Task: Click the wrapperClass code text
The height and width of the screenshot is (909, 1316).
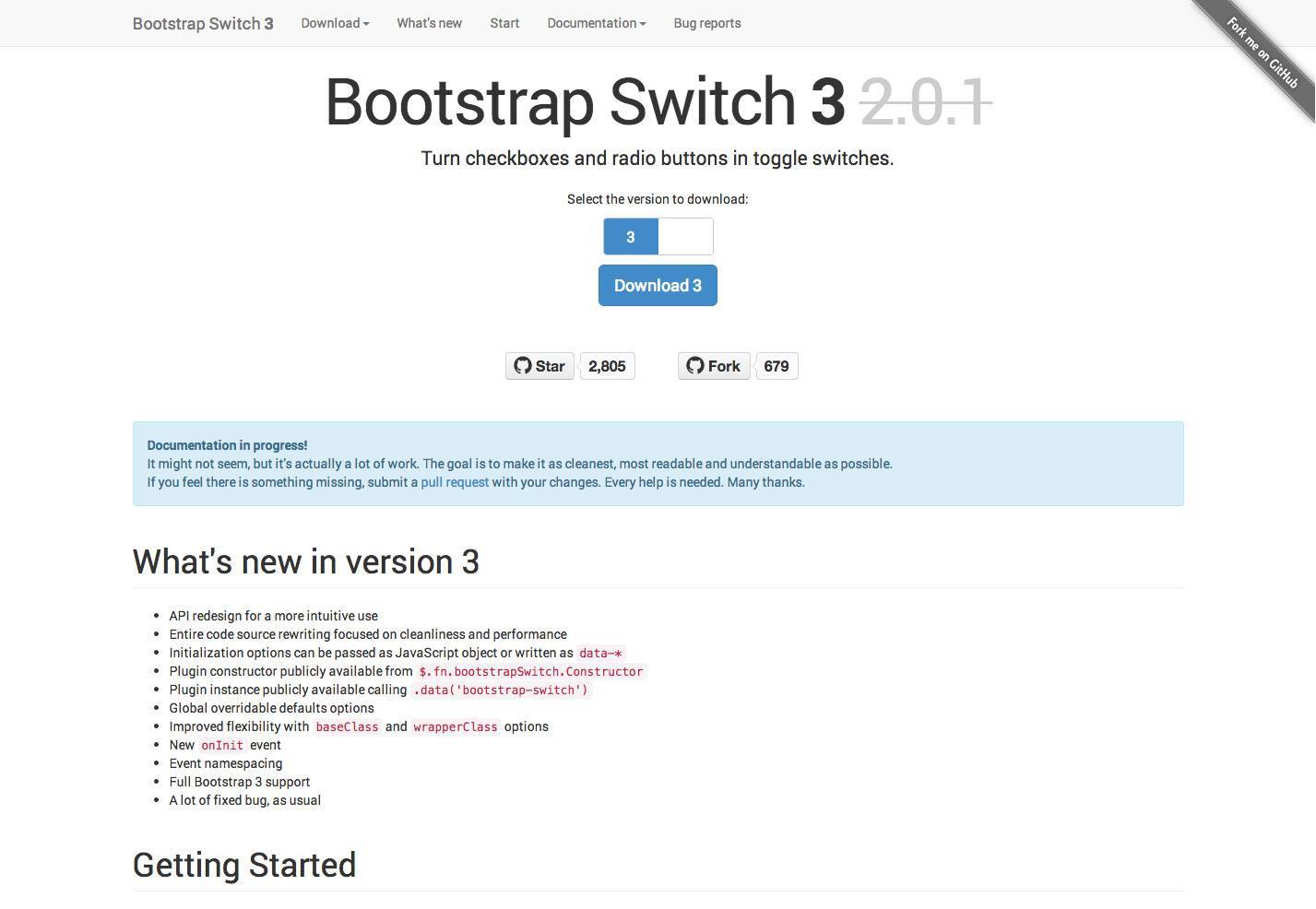Action: coord(456,726)
